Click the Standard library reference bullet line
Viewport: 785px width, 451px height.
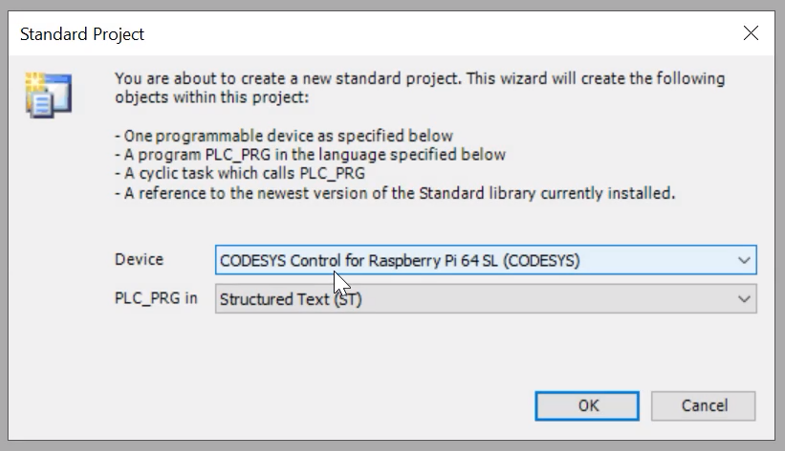click(x=395, y=193)
